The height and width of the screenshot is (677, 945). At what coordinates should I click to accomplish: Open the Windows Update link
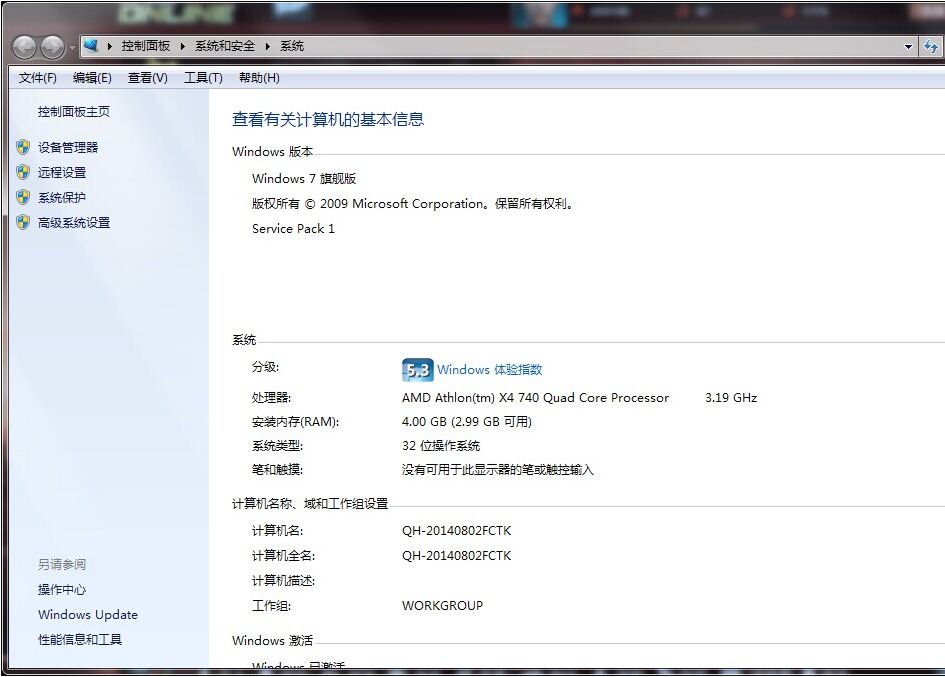[x=88, y=615]
